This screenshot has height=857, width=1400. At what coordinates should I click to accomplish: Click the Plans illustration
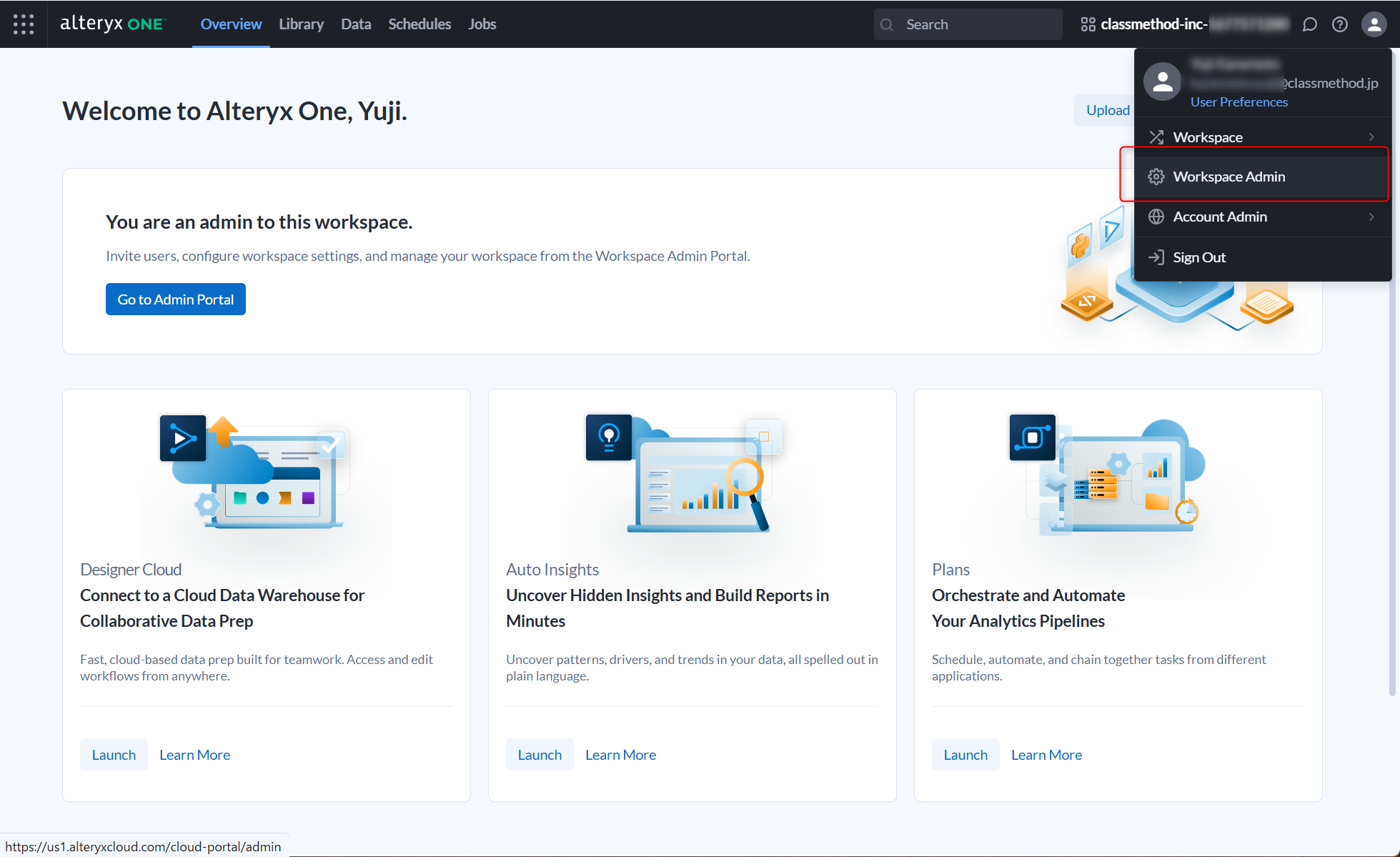tap(1108, 475)
